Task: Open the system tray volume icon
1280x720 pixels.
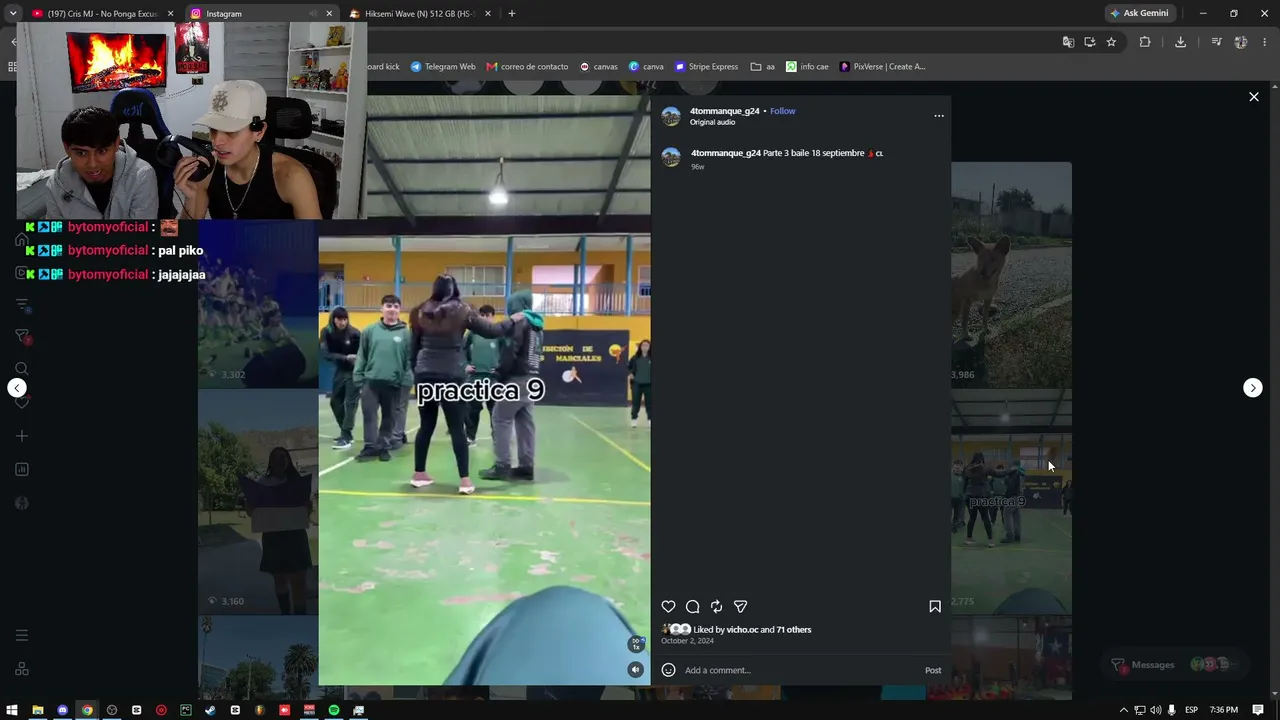Action: tap(1155, 710)
